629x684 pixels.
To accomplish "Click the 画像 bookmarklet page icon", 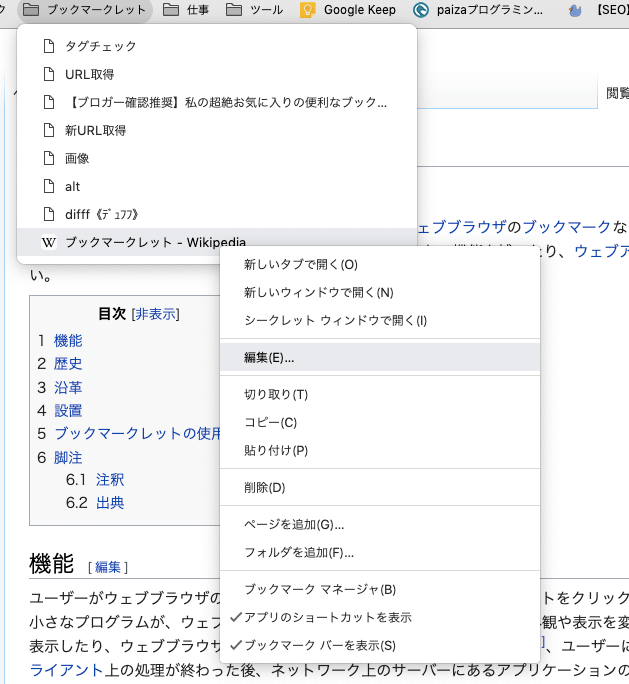I will coord(48,158).
